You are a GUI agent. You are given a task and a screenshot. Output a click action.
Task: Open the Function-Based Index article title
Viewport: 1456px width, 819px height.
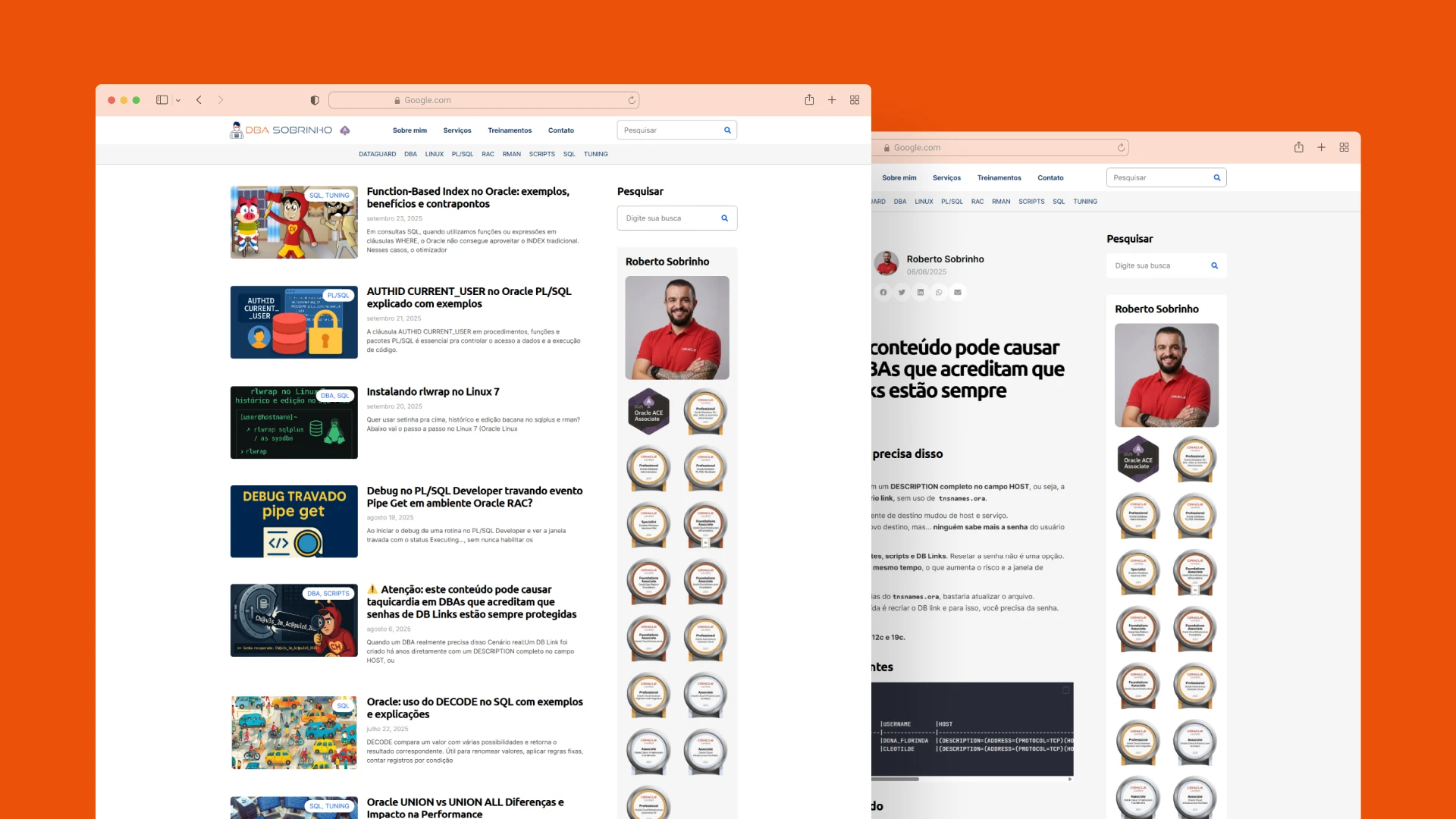point(468,197)
